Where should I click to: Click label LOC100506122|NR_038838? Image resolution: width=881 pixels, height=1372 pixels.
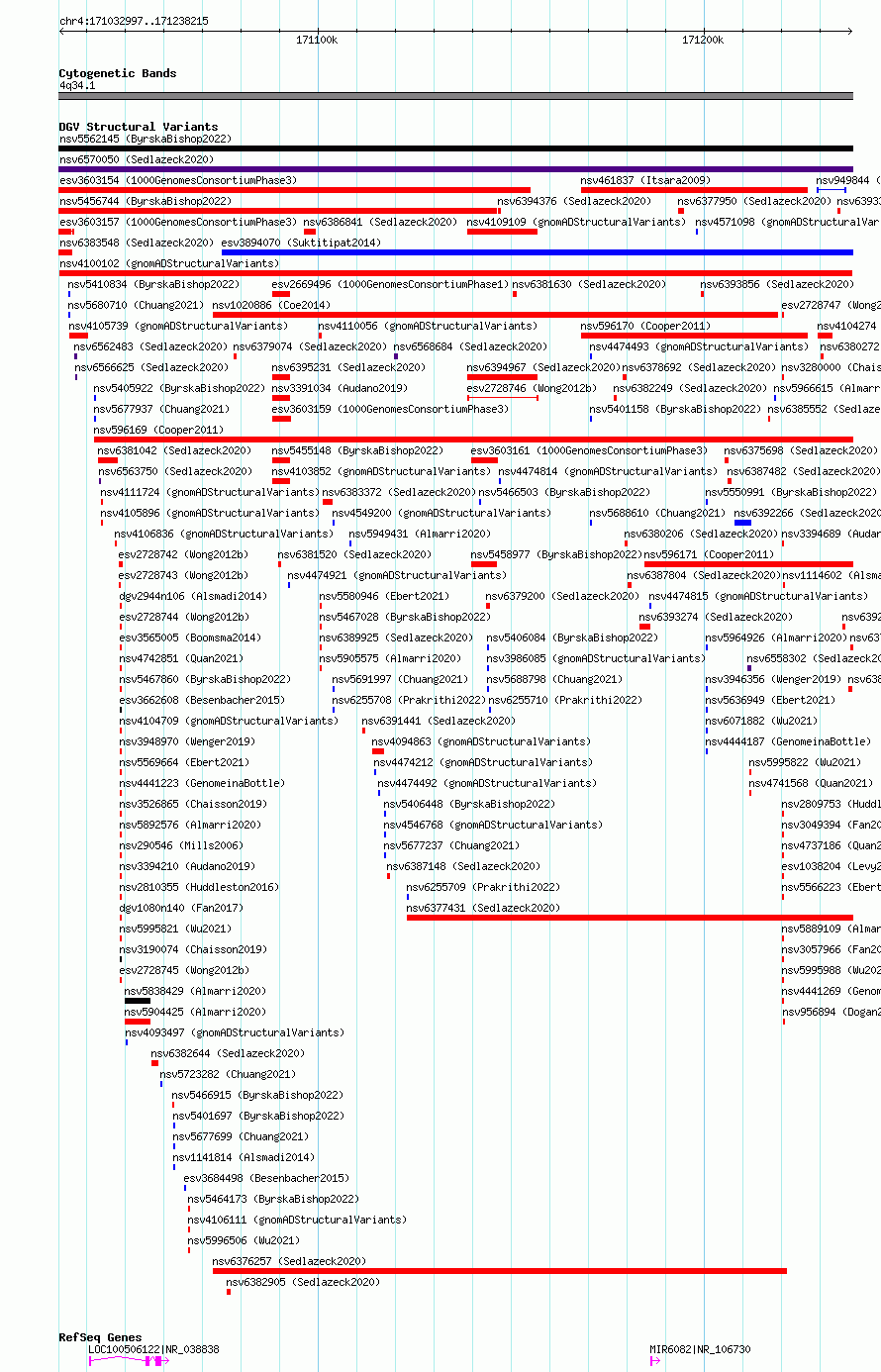point(154,1349)
